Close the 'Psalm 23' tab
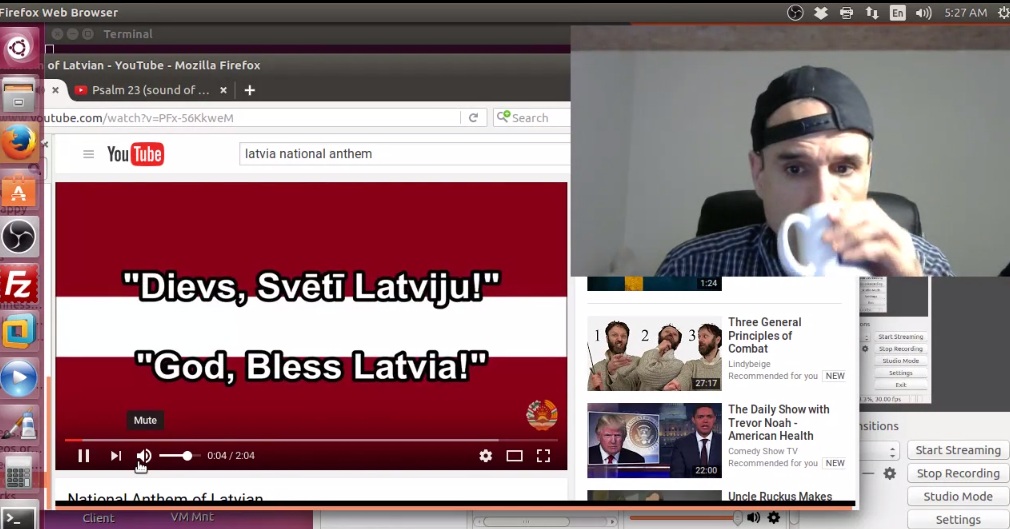This screenshot has height=529, width=1010. (224, 90)
